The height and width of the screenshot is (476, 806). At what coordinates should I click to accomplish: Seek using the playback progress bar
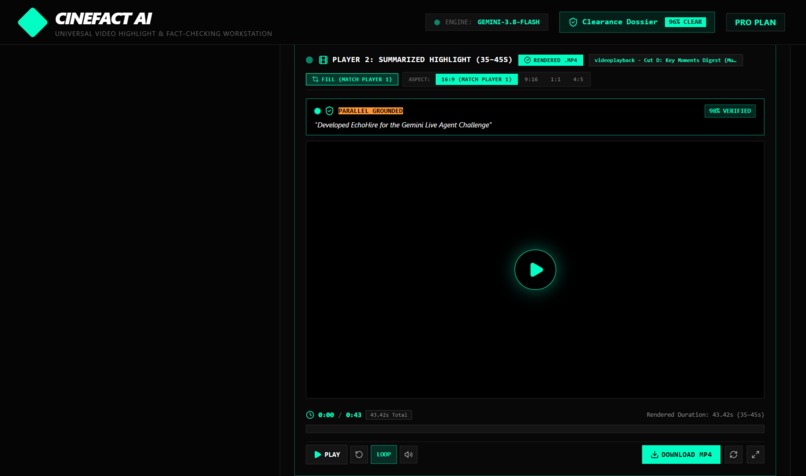[x=535, y=429]
